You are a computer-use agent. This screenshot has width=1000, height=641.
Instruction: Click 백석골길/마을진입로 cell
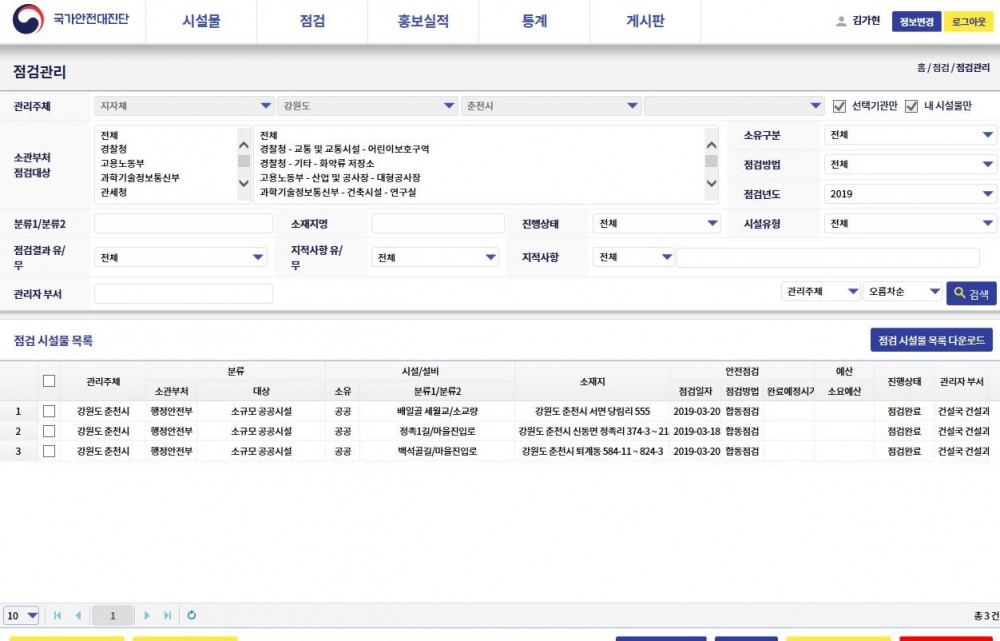tap(437, 451)
